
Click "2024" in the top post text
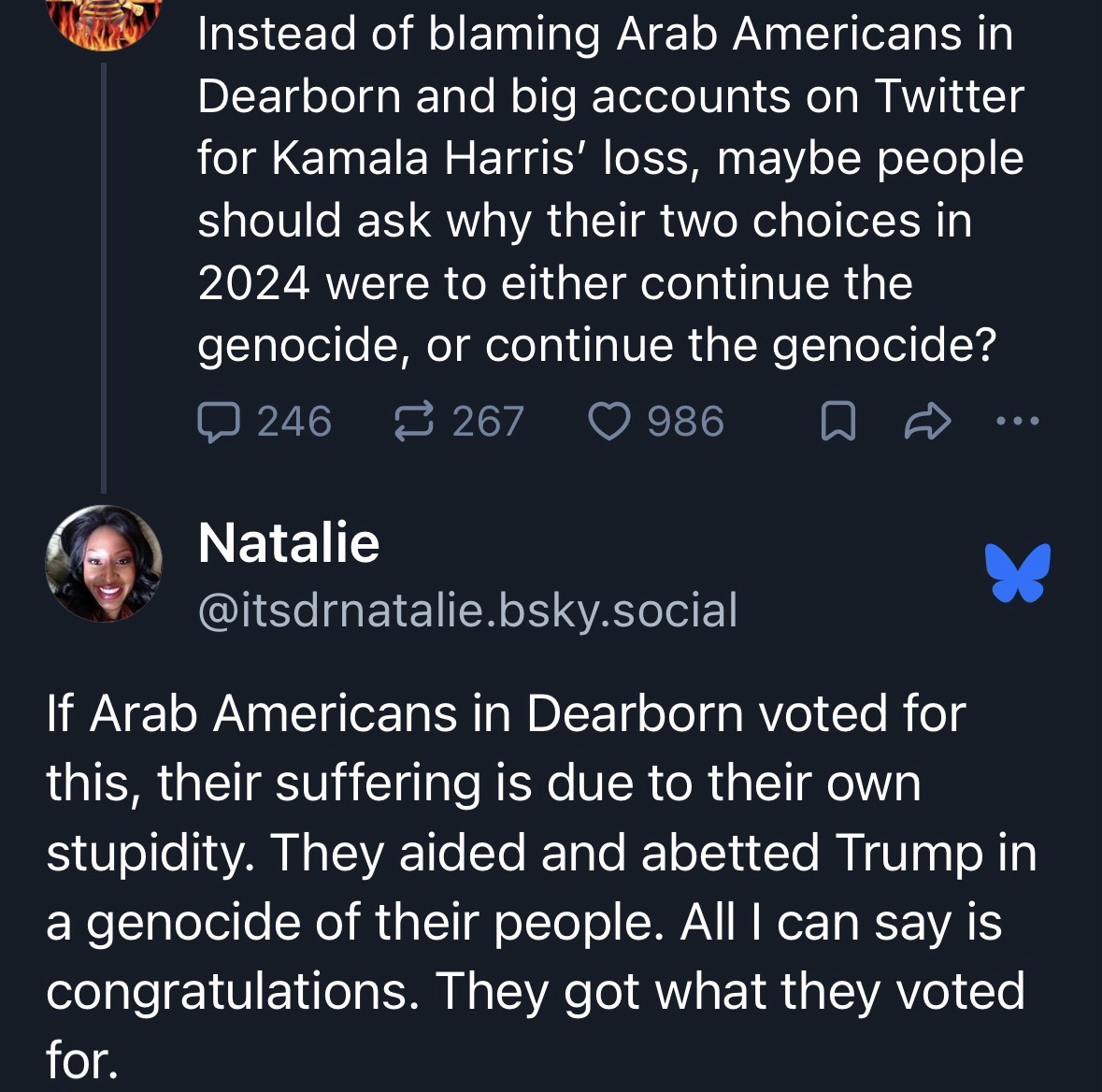253,283
